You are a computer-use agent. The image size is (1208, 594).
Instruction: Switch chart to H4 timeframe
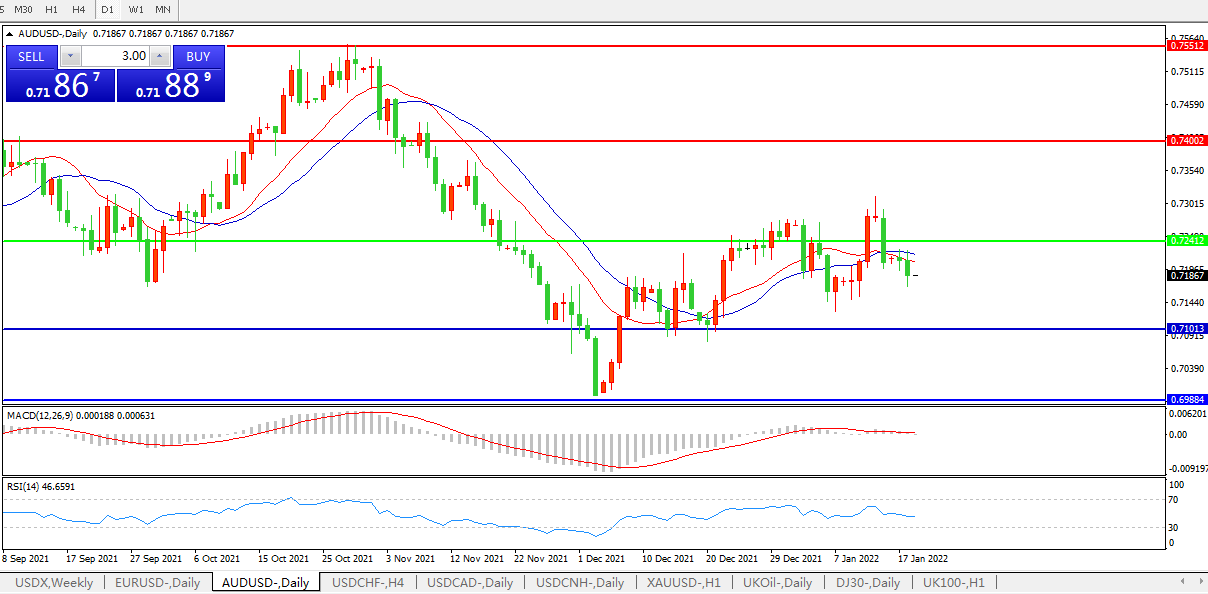click(79, 9)
